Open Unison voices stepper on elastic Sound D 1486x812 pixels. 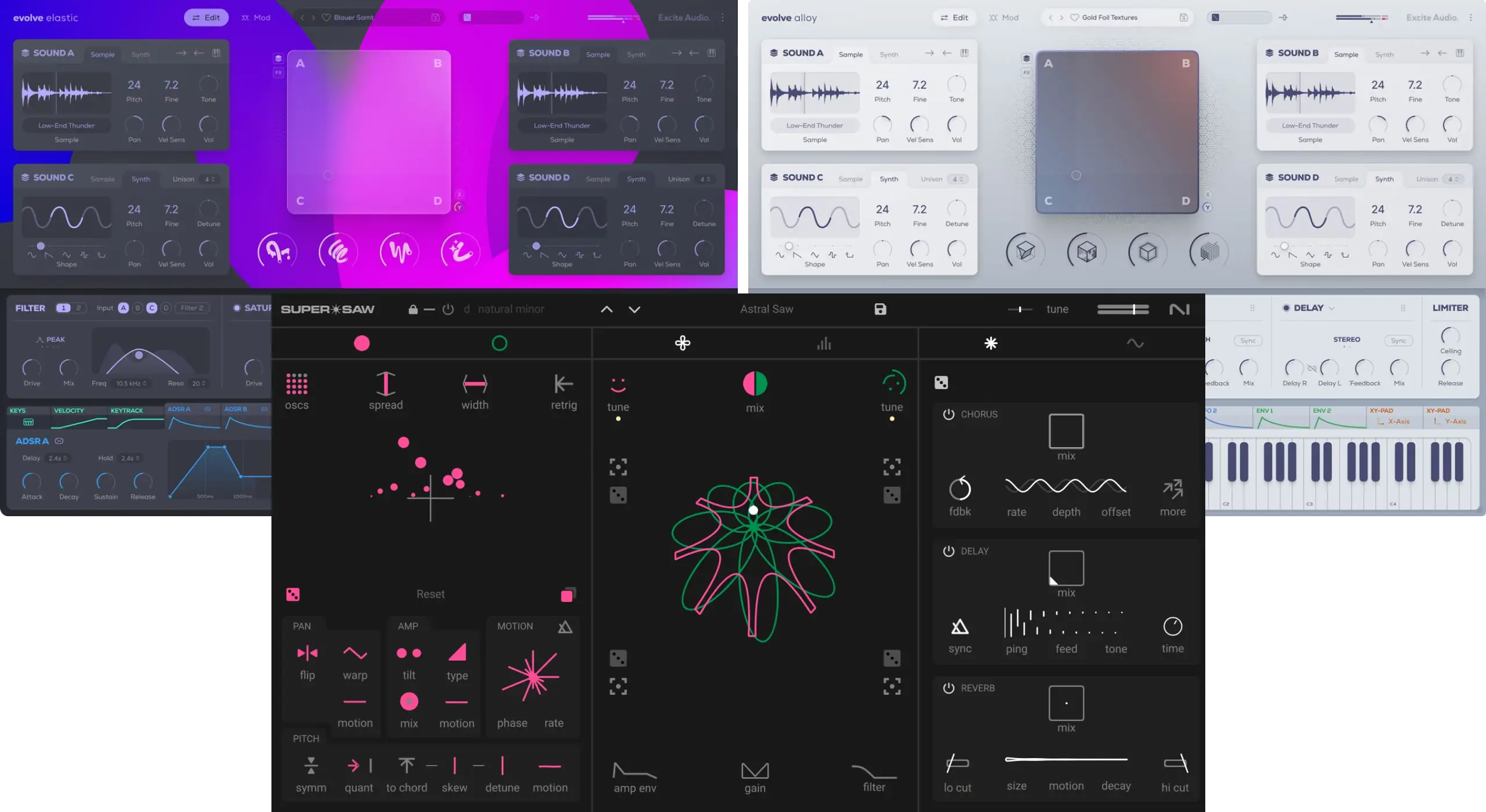pos(705,179)
